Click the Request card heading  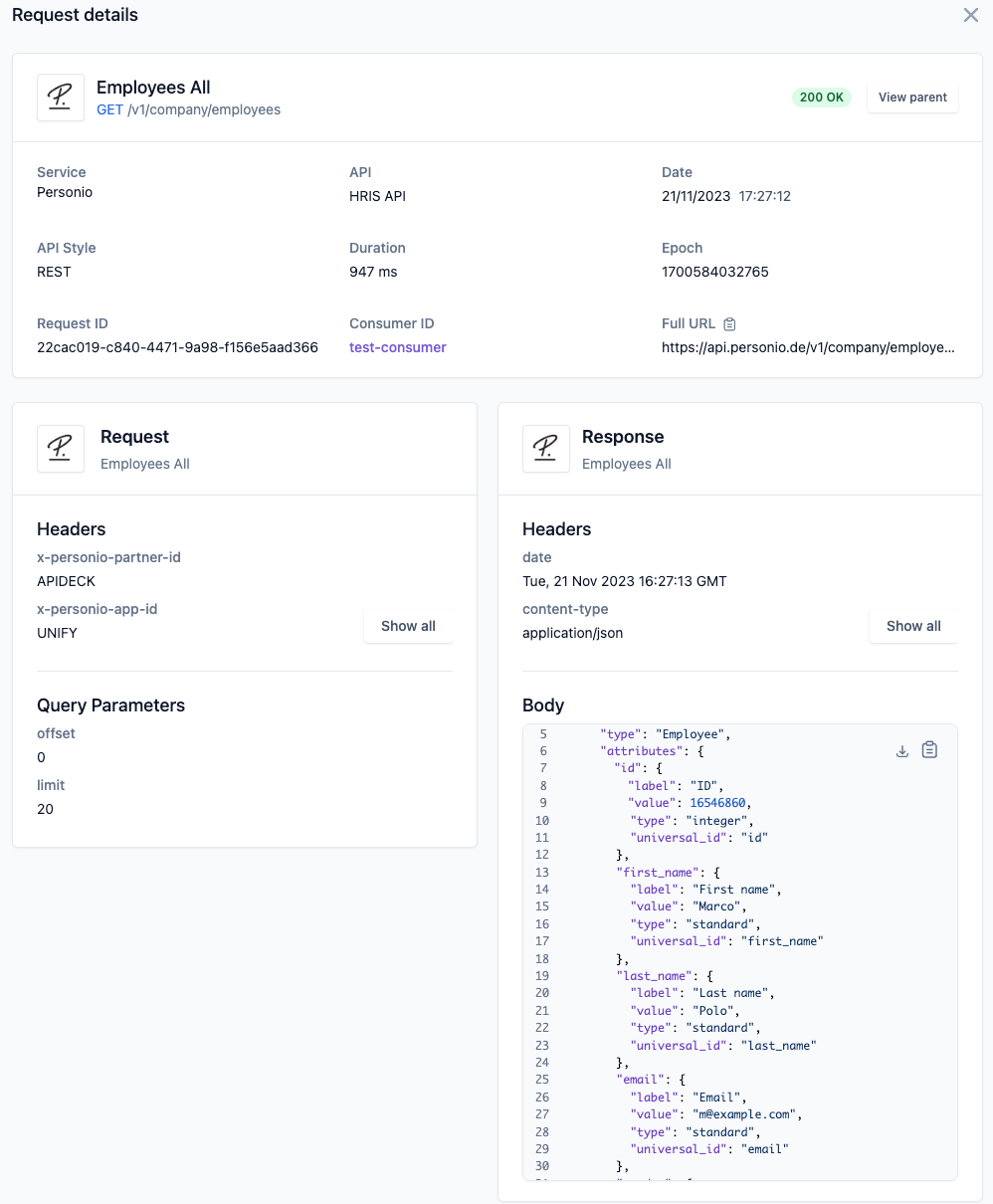135,437
